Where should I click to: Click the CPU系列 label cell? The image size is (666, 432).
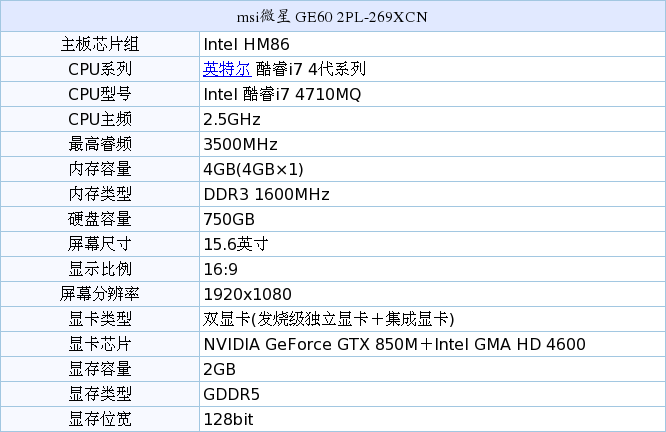point(100,69)
